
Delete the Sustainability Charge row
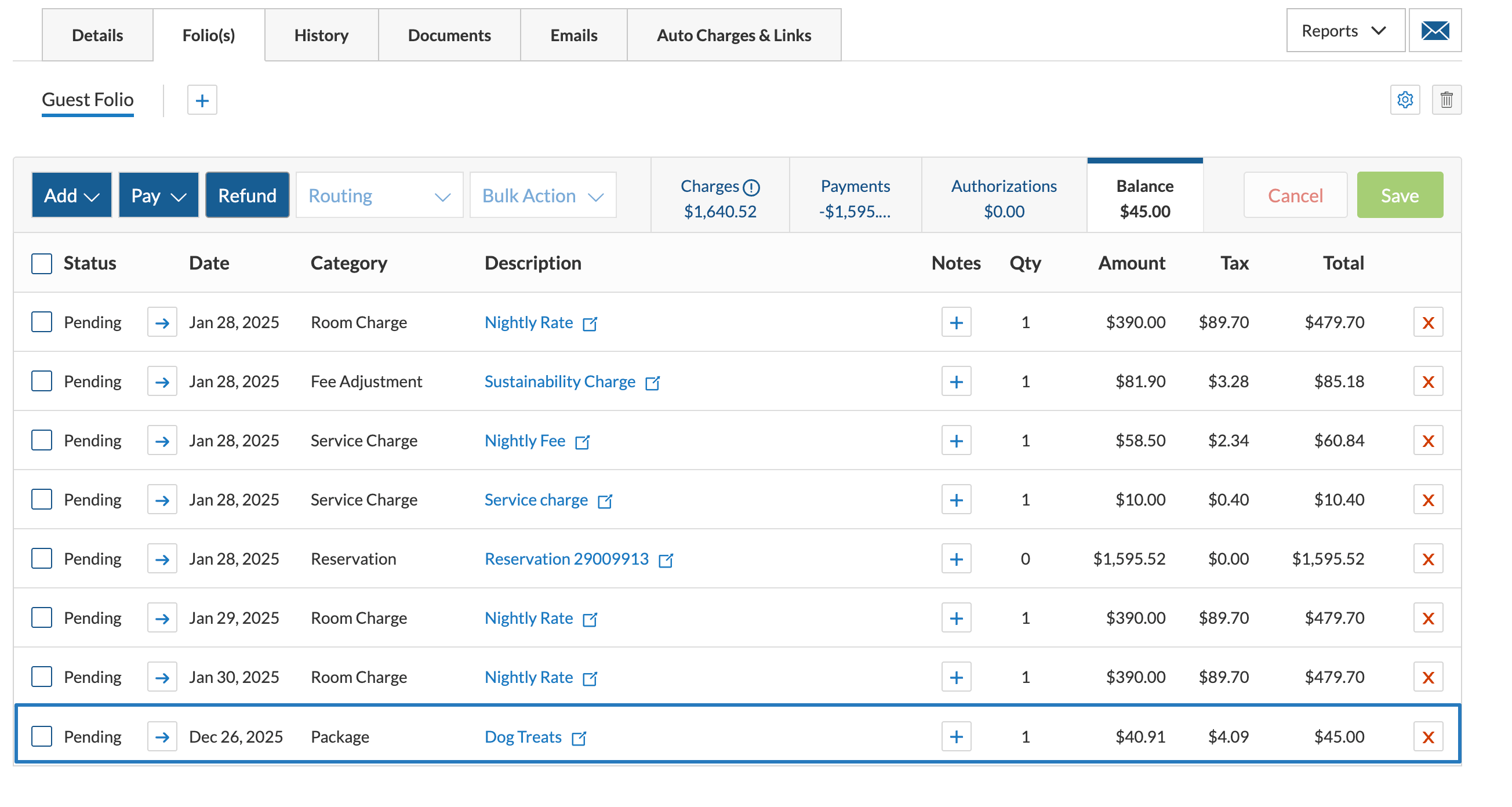pyautogui.click(x=1427, y=381)
